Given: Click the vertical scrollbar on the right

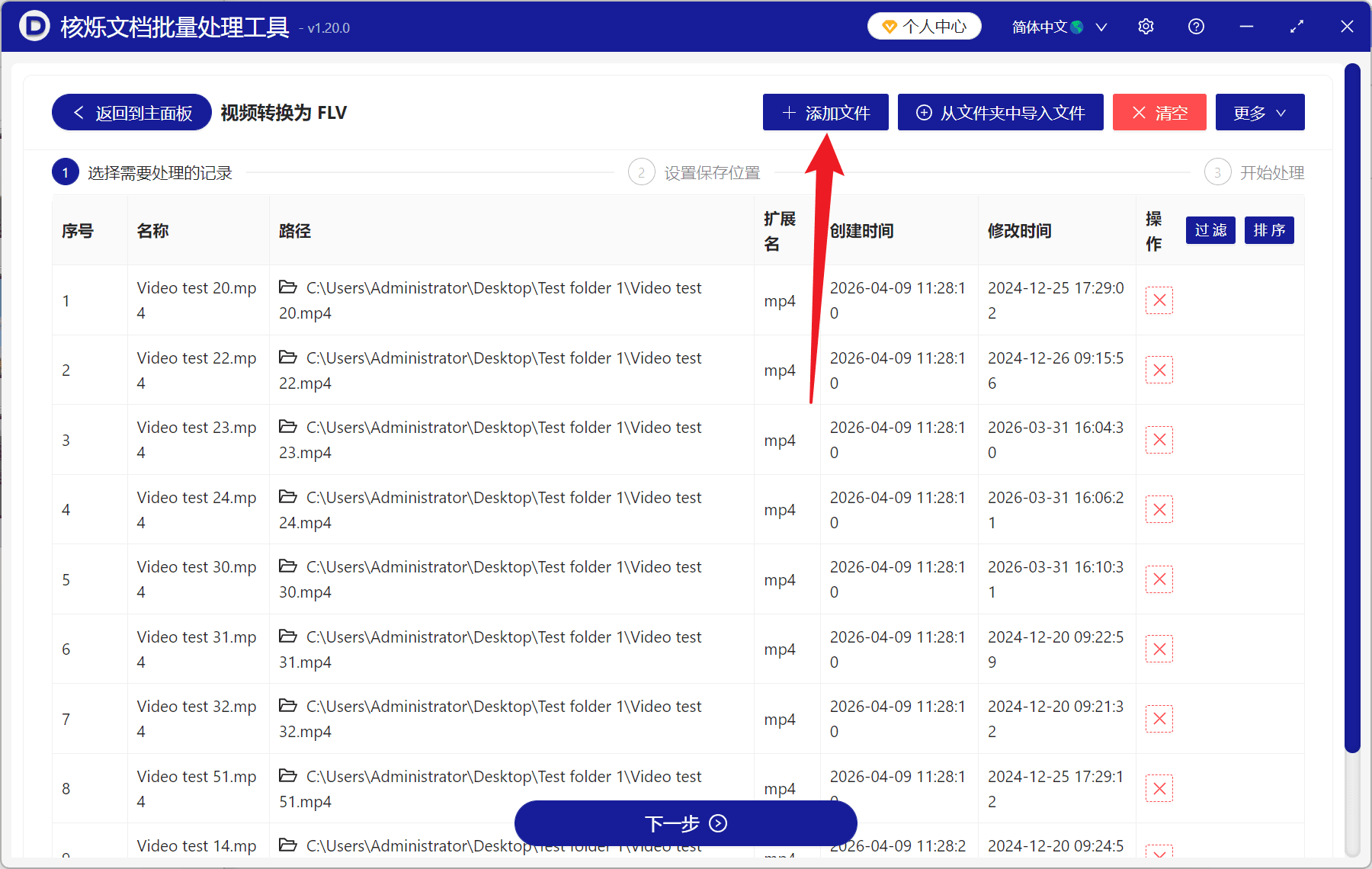Looking at the screenshot, I should 1352,408.
